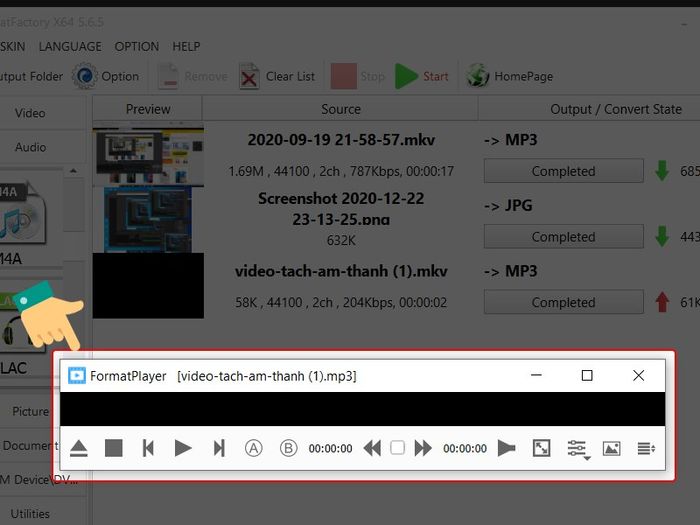Click the 632K file size text
This screenshot has height=525, width=700.
[x=341, y=241]
